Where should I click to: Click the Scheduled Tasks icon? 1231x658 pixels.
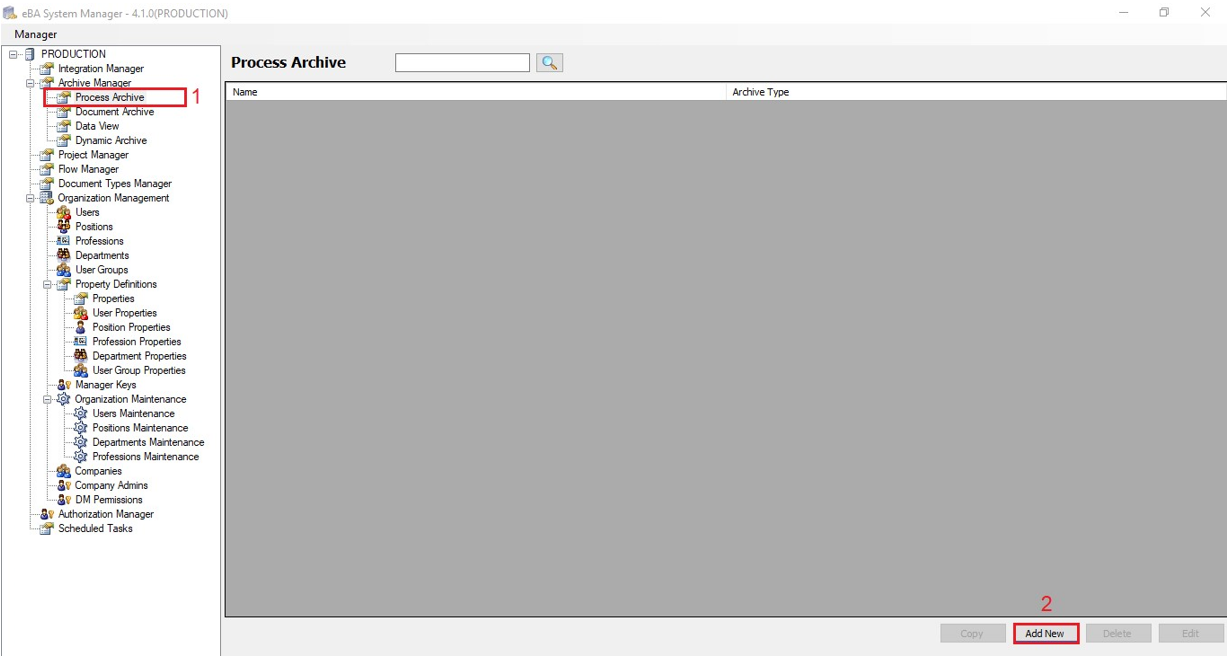tap(46, 529)
